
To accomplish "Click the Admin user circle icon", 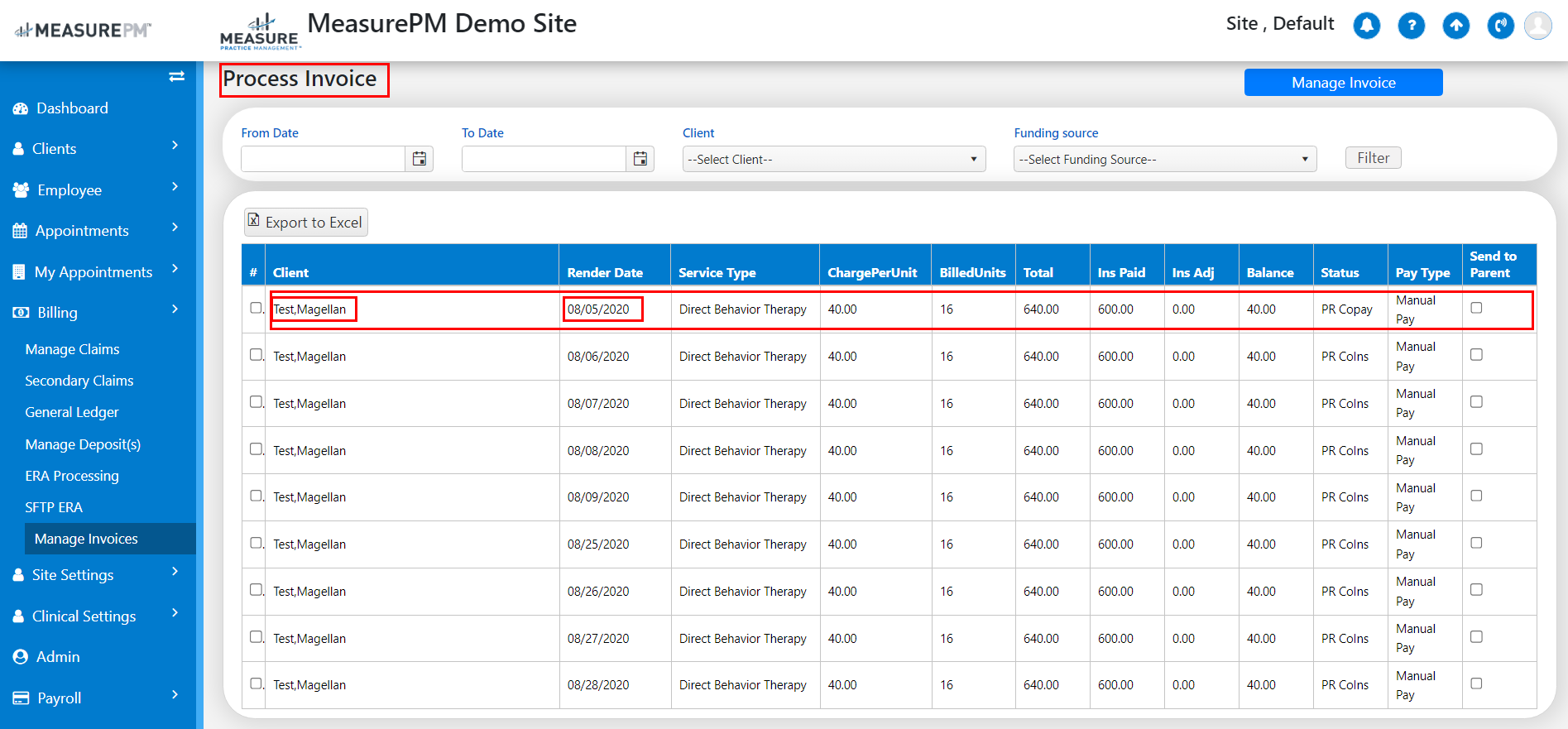I will [x=21, y=657].
